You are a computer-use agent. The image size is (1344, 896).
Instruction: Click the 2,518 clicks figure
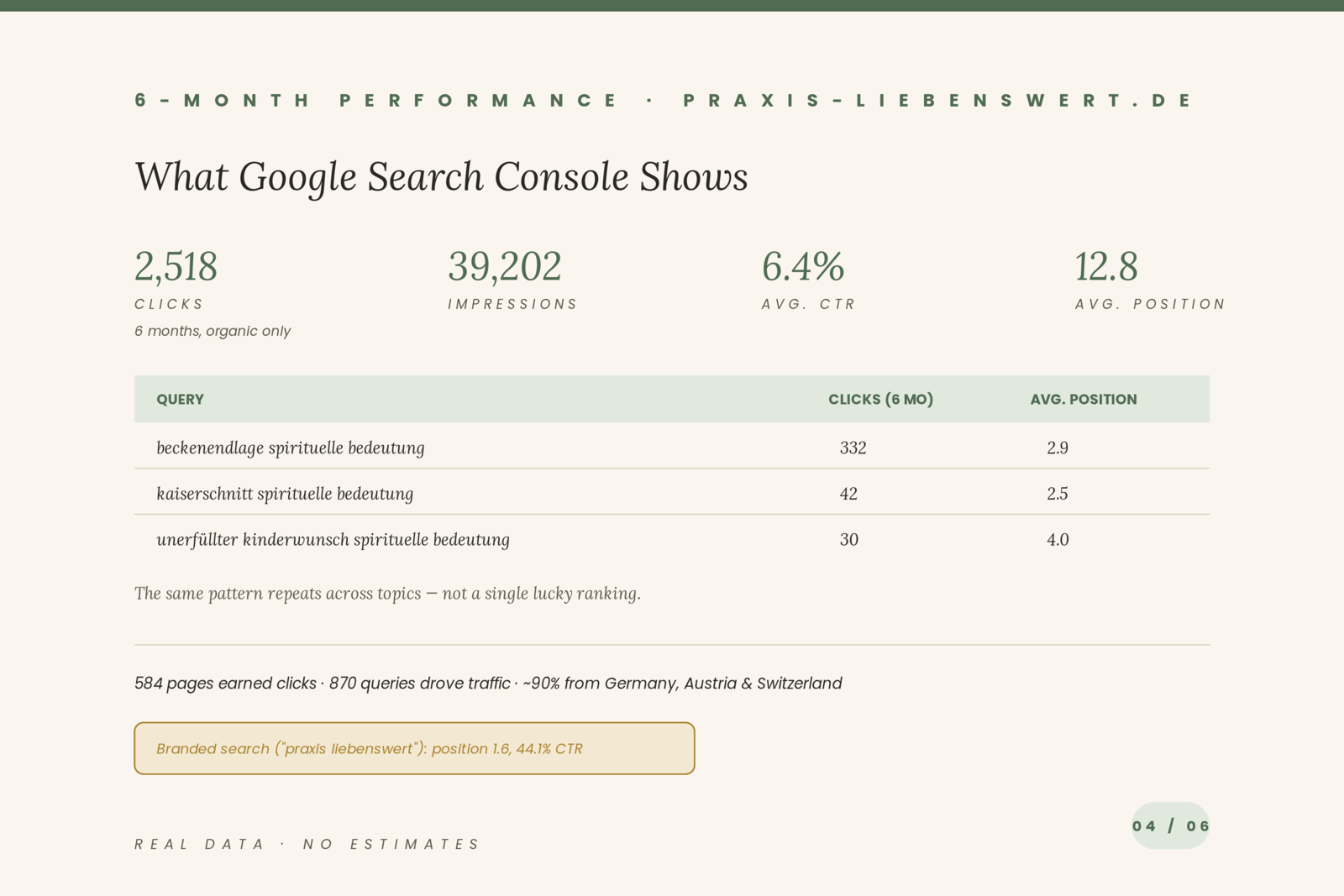click(176, 266)
